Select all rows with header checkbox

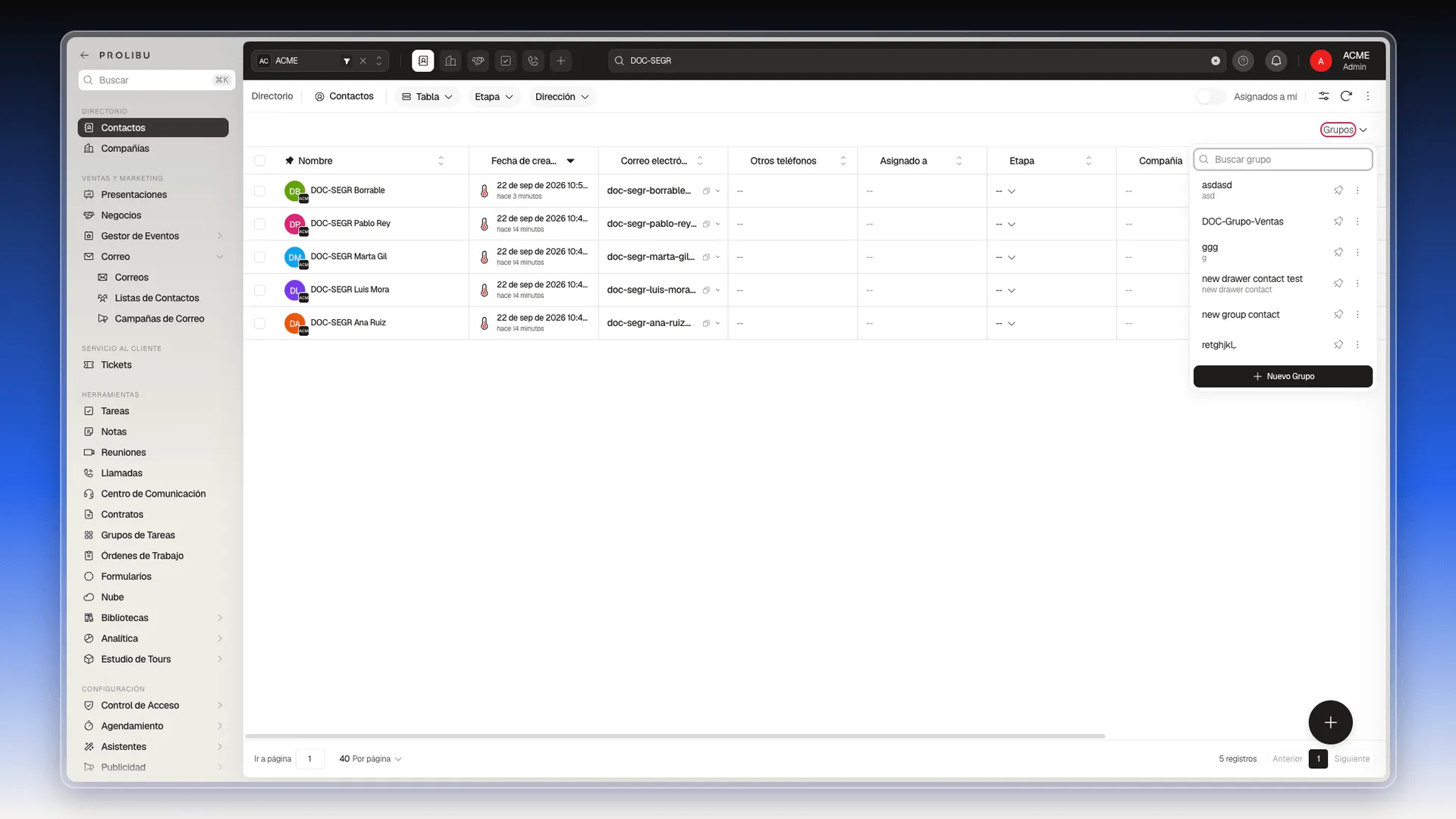pyautogui.click(x=259, y=161)
